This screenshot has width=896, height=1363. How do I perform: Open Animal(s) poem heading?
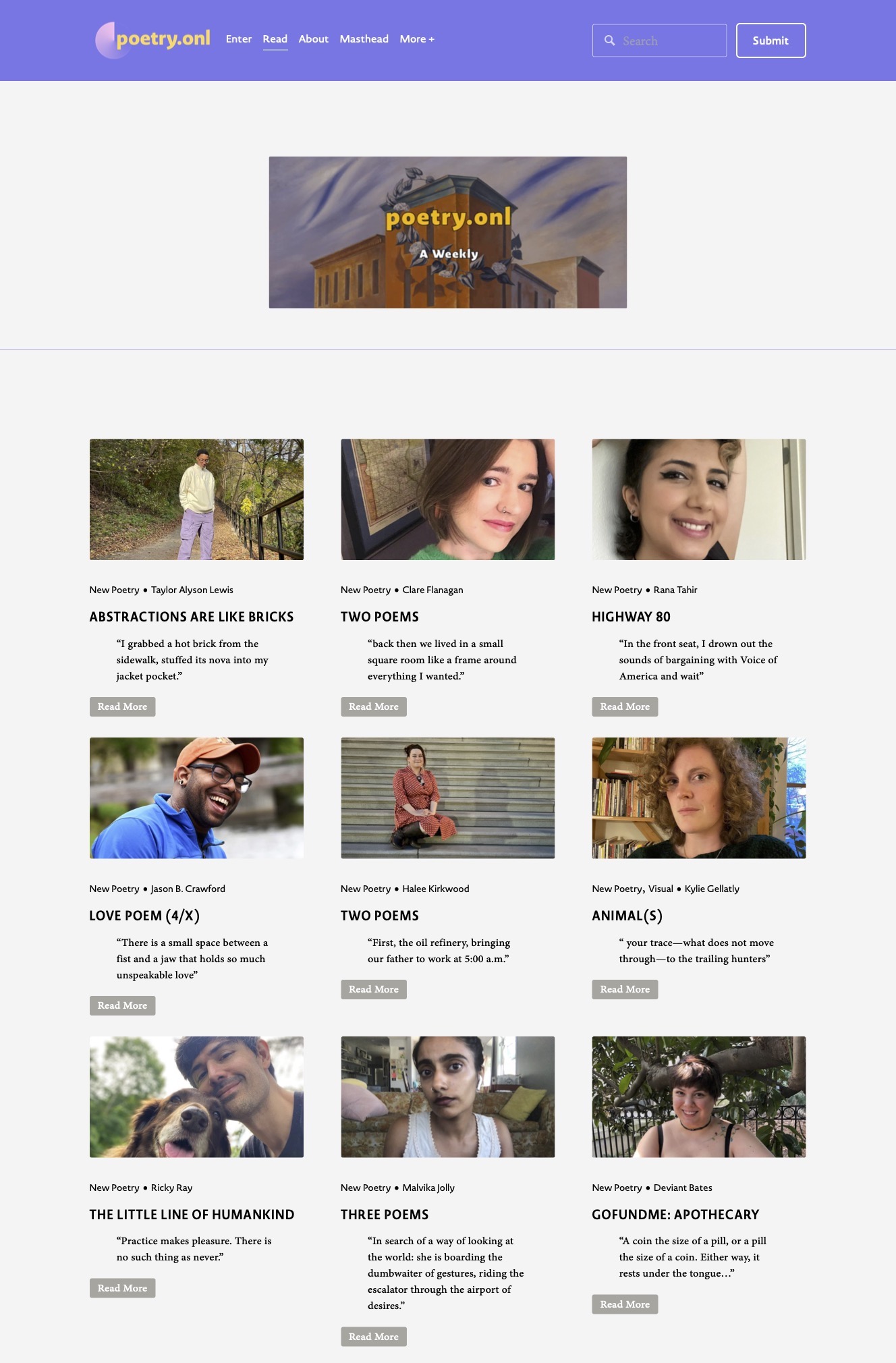pos(627,916)
